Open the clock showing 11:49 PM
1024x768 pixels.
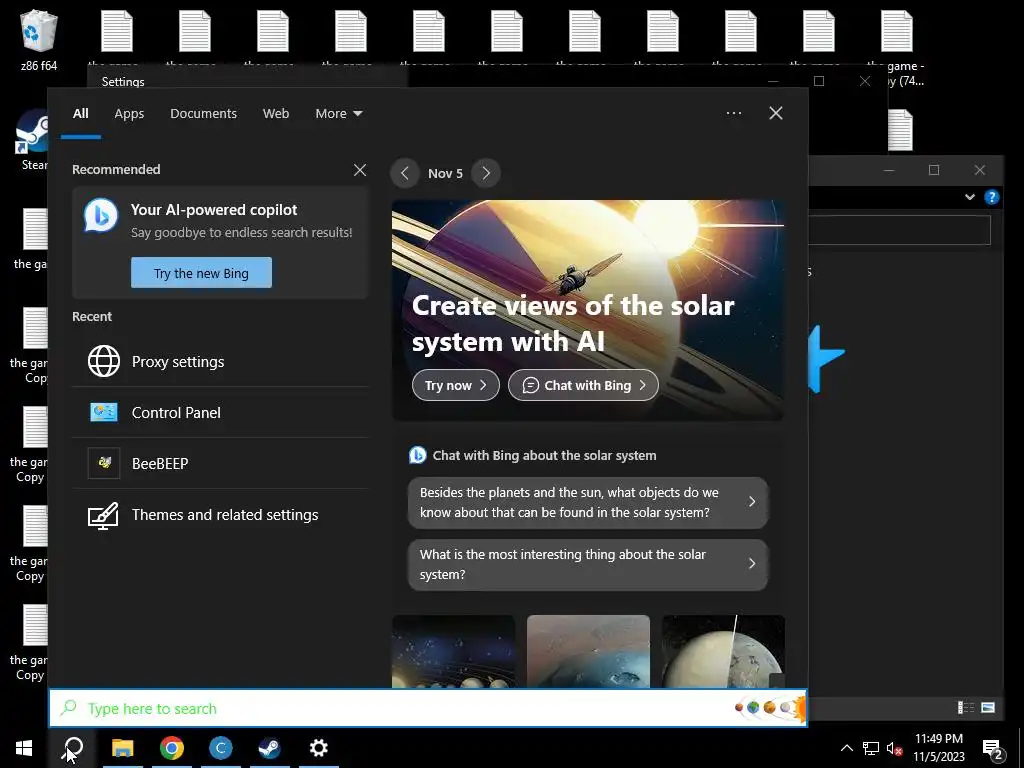(938, 748)
